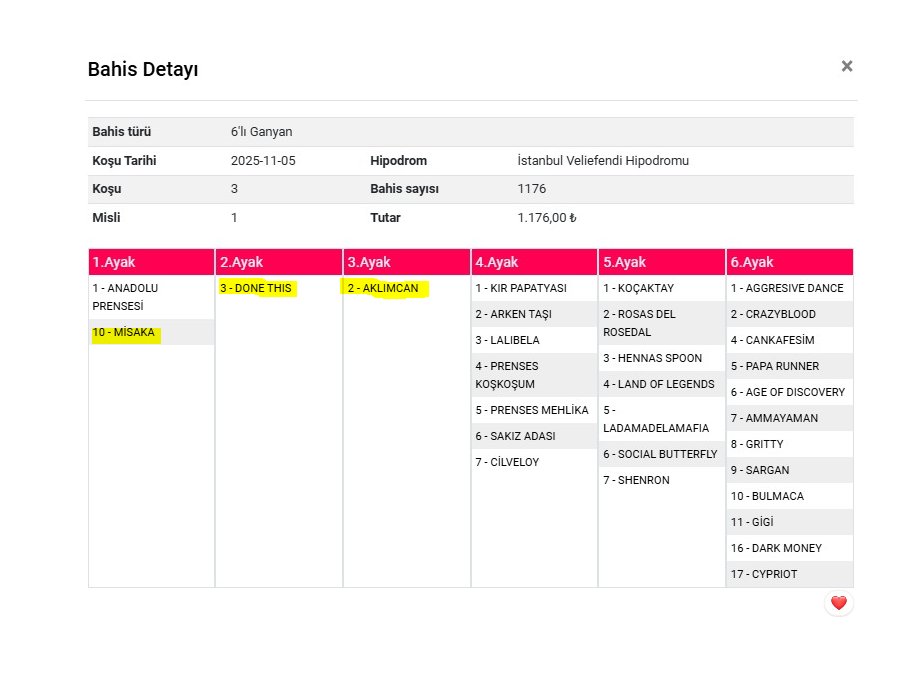Click horse 8 - GRITTY
Image resolution: width=921 pixels, height=688 pixels.
(790, 444)
